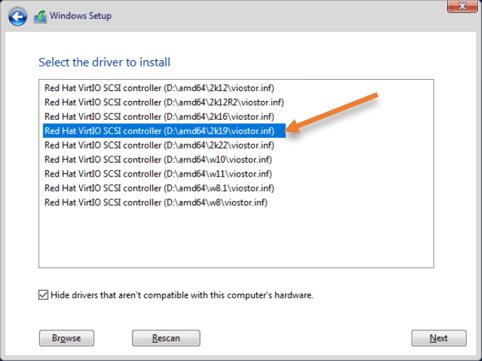
Task: Select the w8\viostor.inf driver entry
Action: (x=156, y=203)
